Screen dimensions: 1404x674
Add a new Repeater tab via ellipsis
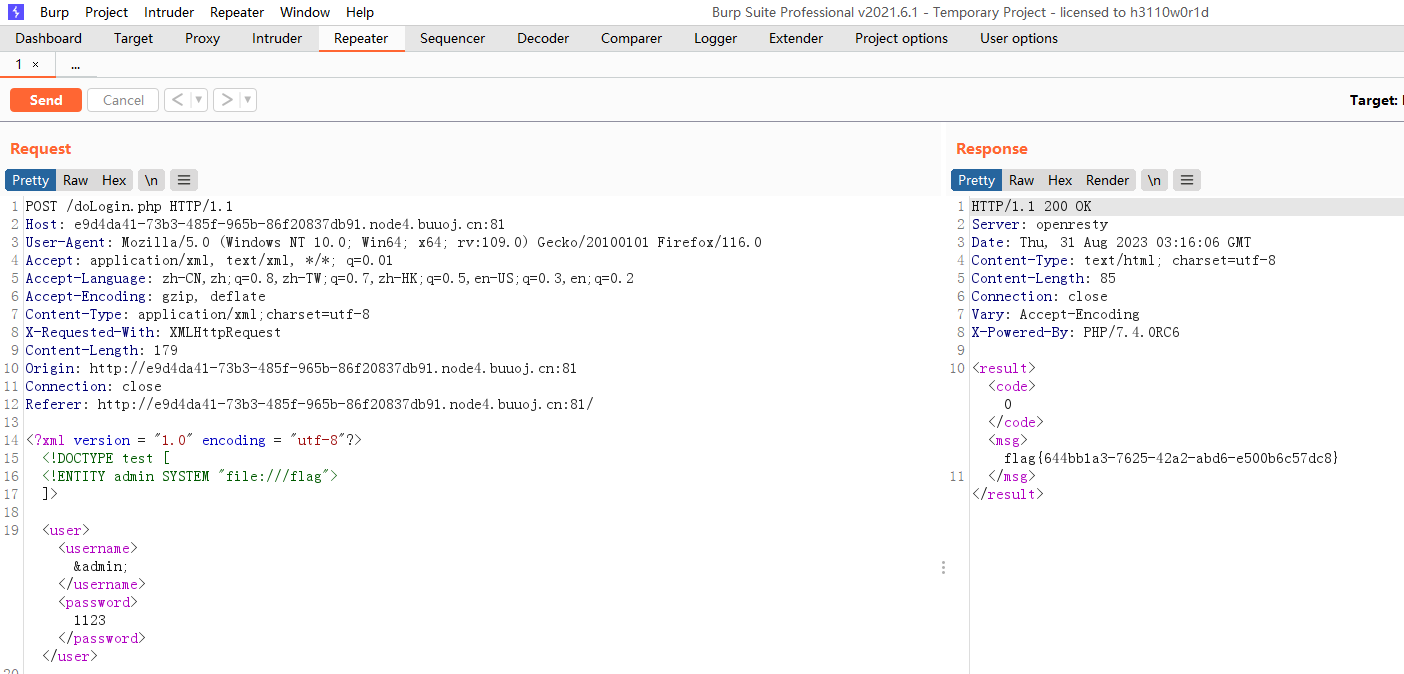pos(75,64)
